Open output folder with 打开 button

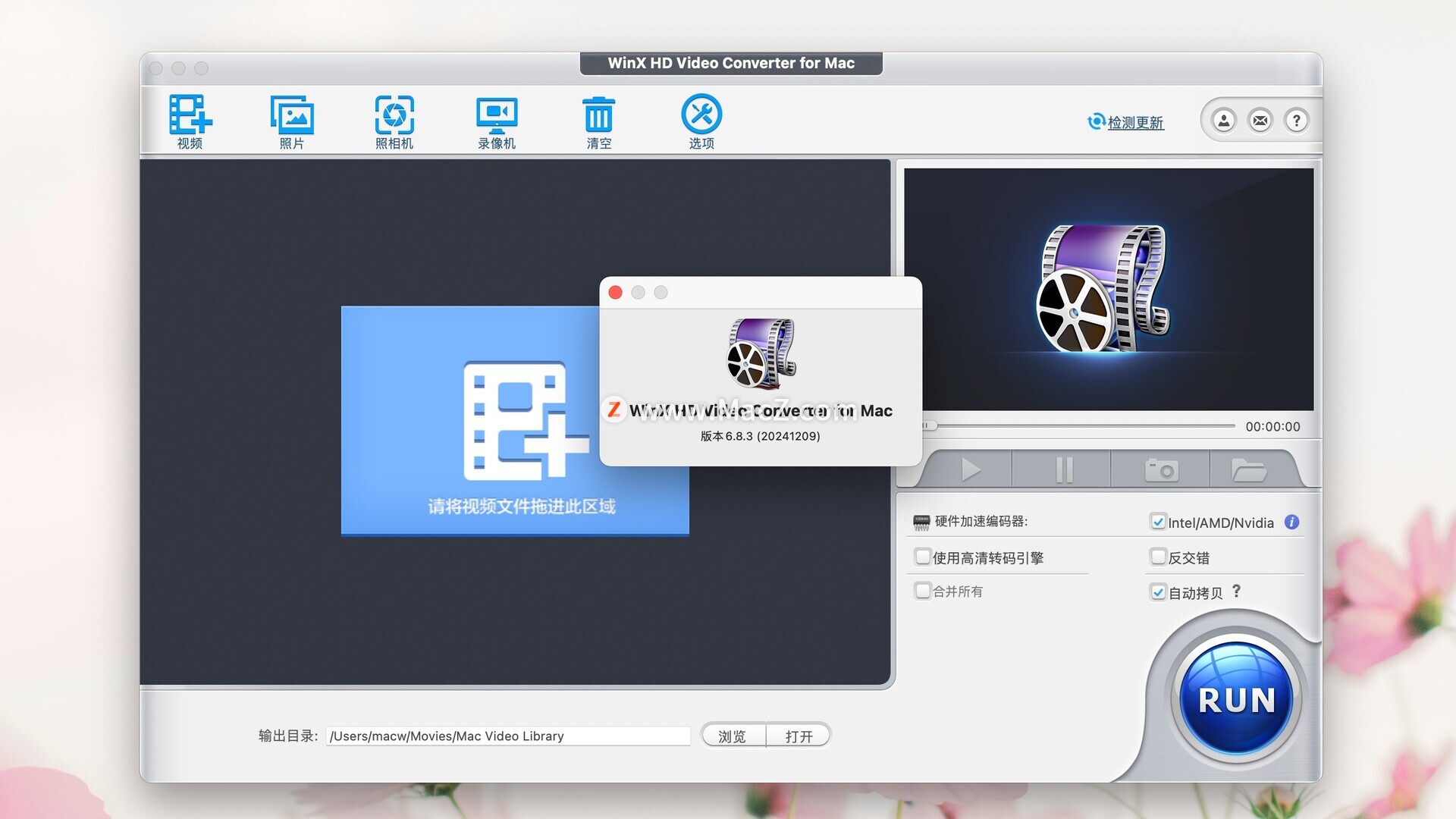point(799,736)
